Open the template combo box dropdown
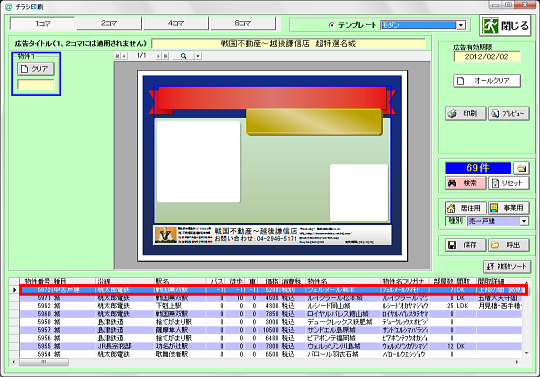The width and height of the screenshot is (540, 377). pyautogui.click(x=461, y=25)
